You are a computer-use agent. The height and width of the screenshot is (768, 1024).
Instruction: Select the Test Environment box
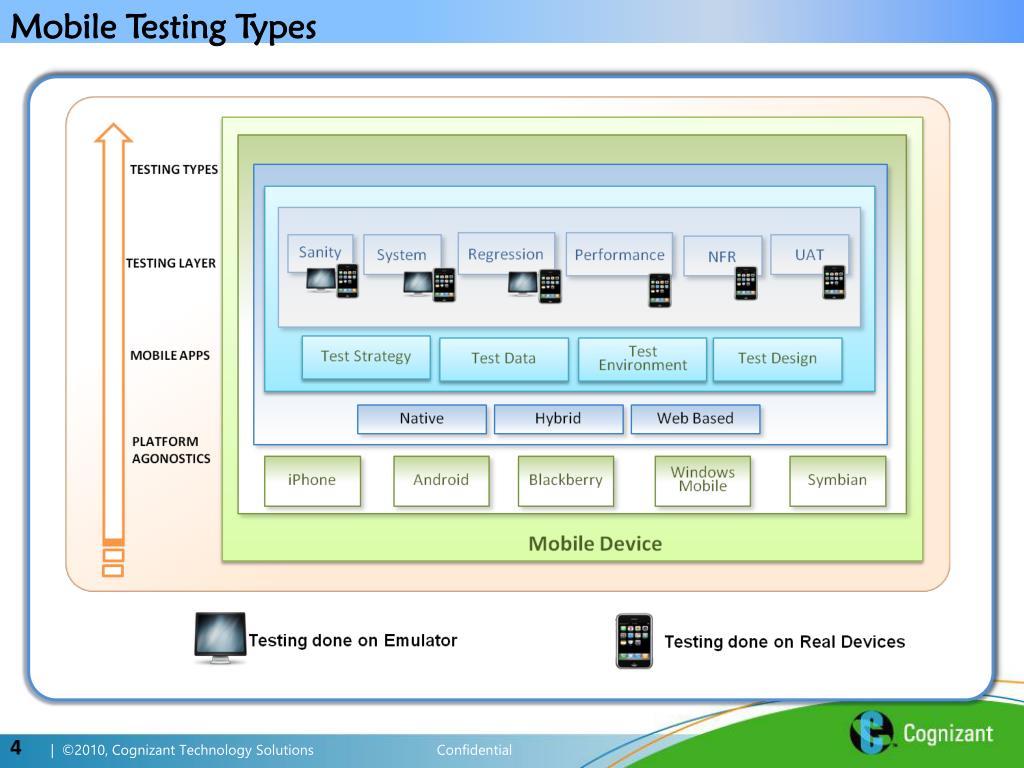643,359
